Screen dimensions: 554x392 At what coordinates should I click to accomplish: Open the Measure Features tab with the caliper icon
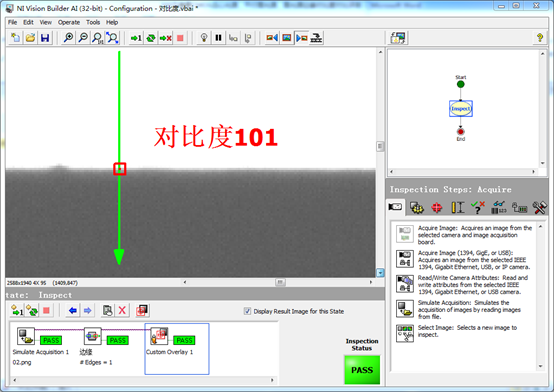point(458,207)
